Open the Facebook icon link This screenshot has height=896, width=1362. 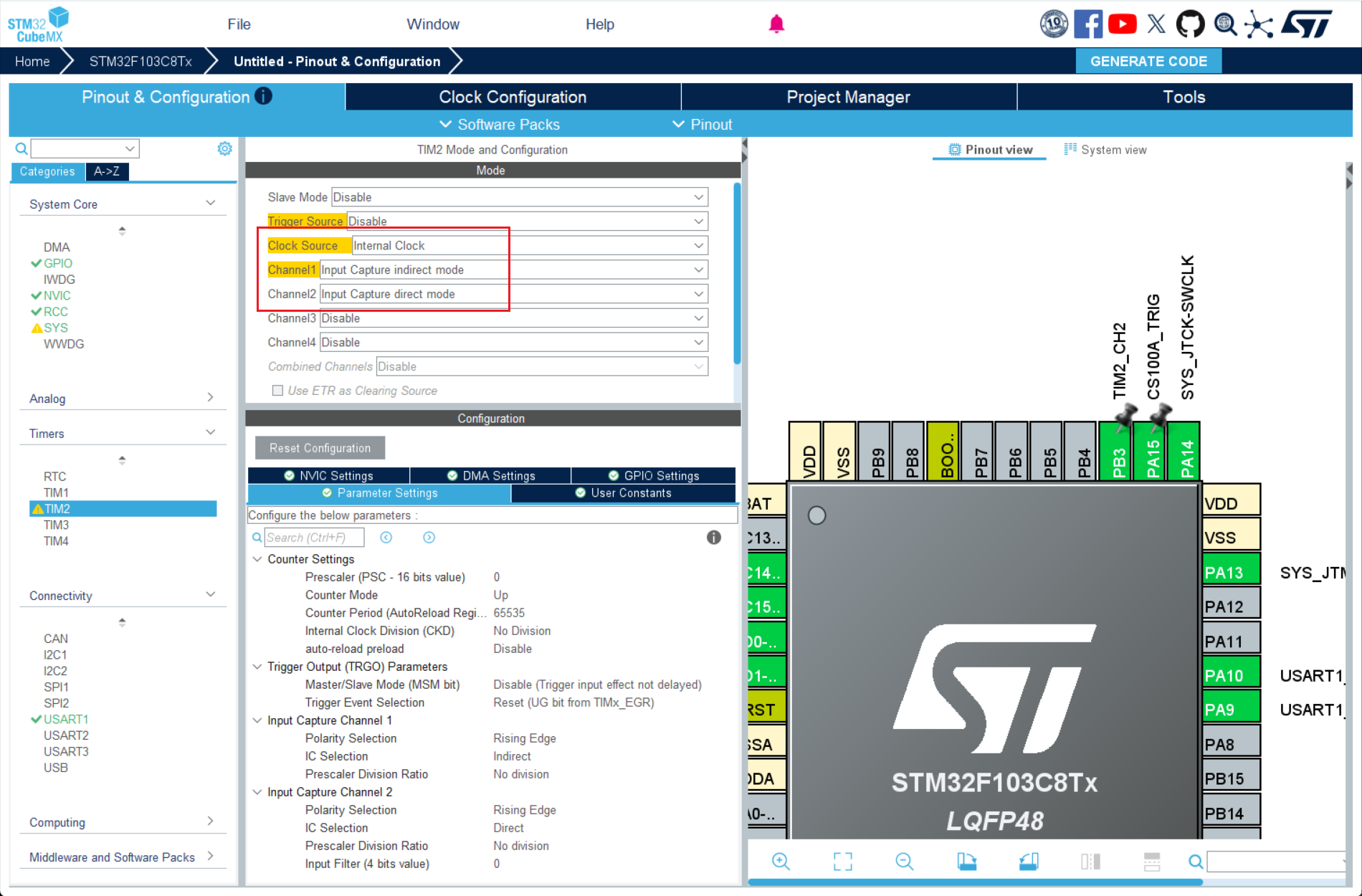coord(1087,24)
